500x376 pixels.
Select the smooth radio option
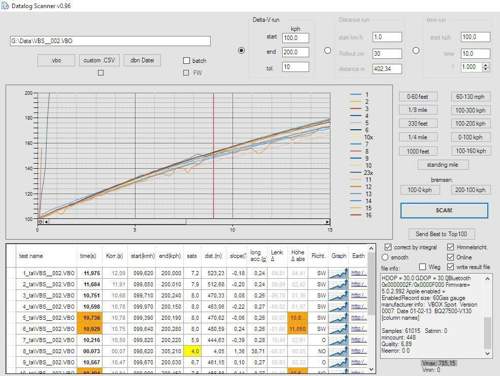click(x=385, y=257)
